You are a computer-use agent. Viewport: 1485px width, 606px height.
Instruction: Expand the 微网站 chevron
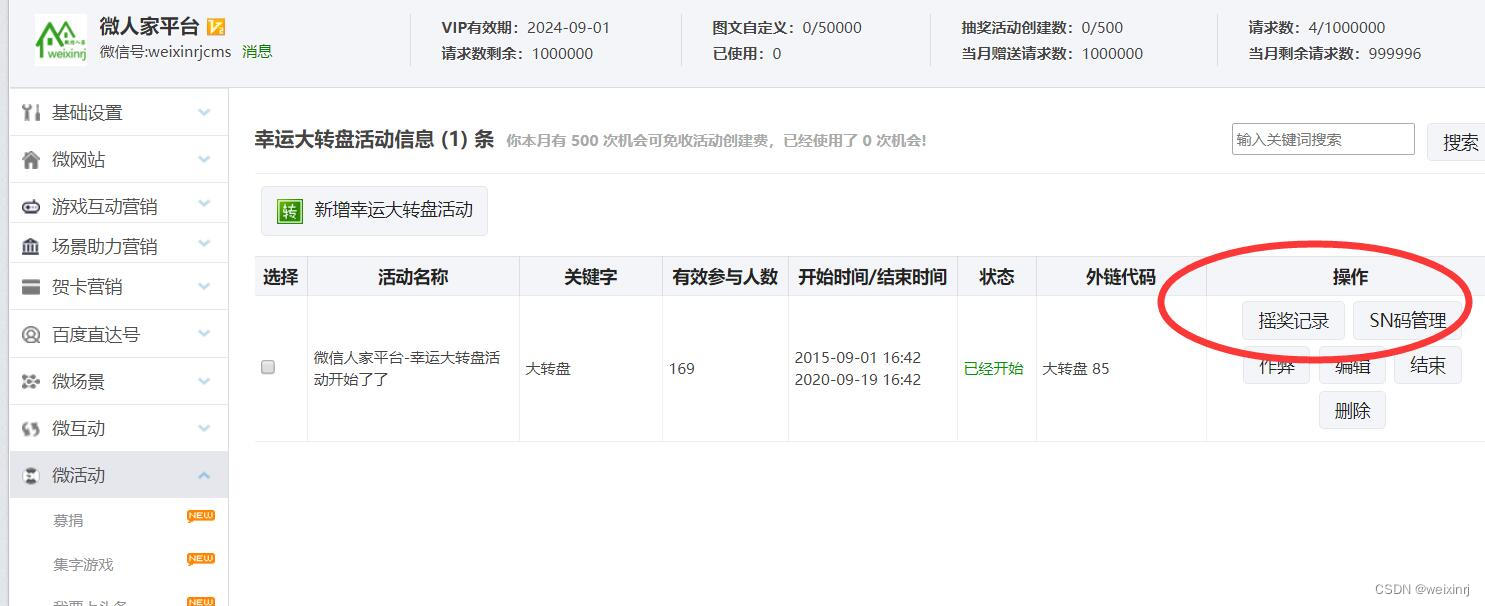204,159
